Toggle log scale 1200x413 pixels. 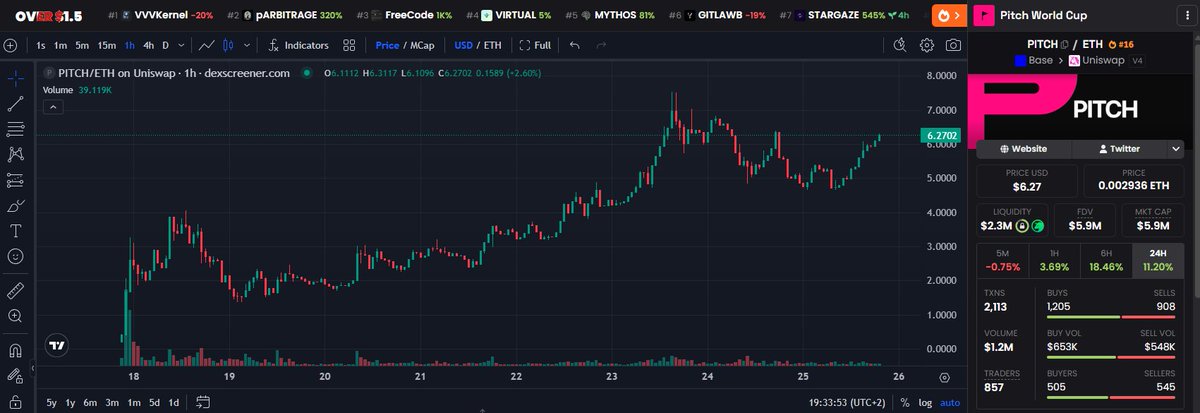point(923,402)
